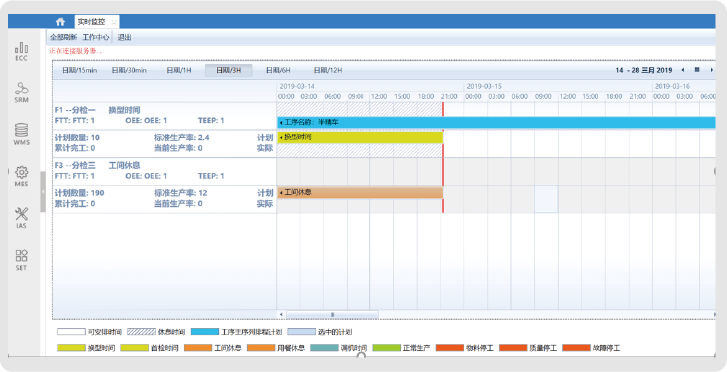The height and width of the screenshot is (372, 727).
Task: Click the horizontal scrollbar thumb
Action: point(332,314)
